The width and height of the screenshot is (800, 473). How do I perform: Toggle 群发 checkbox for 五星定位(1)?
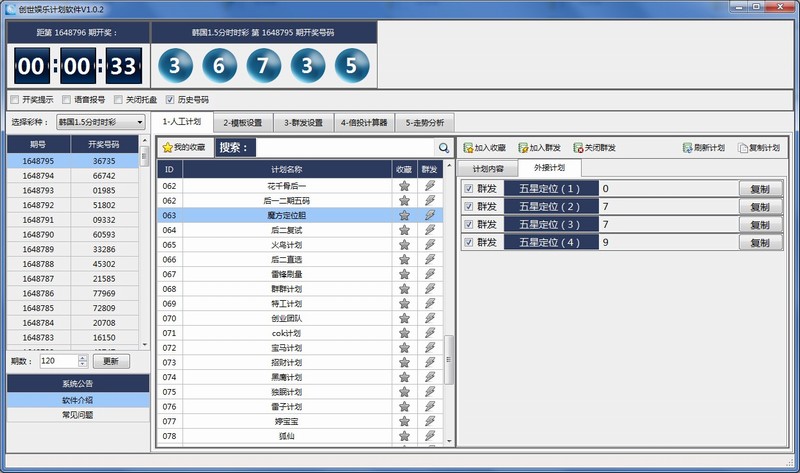pyautogui.click(x=469, y=188)
